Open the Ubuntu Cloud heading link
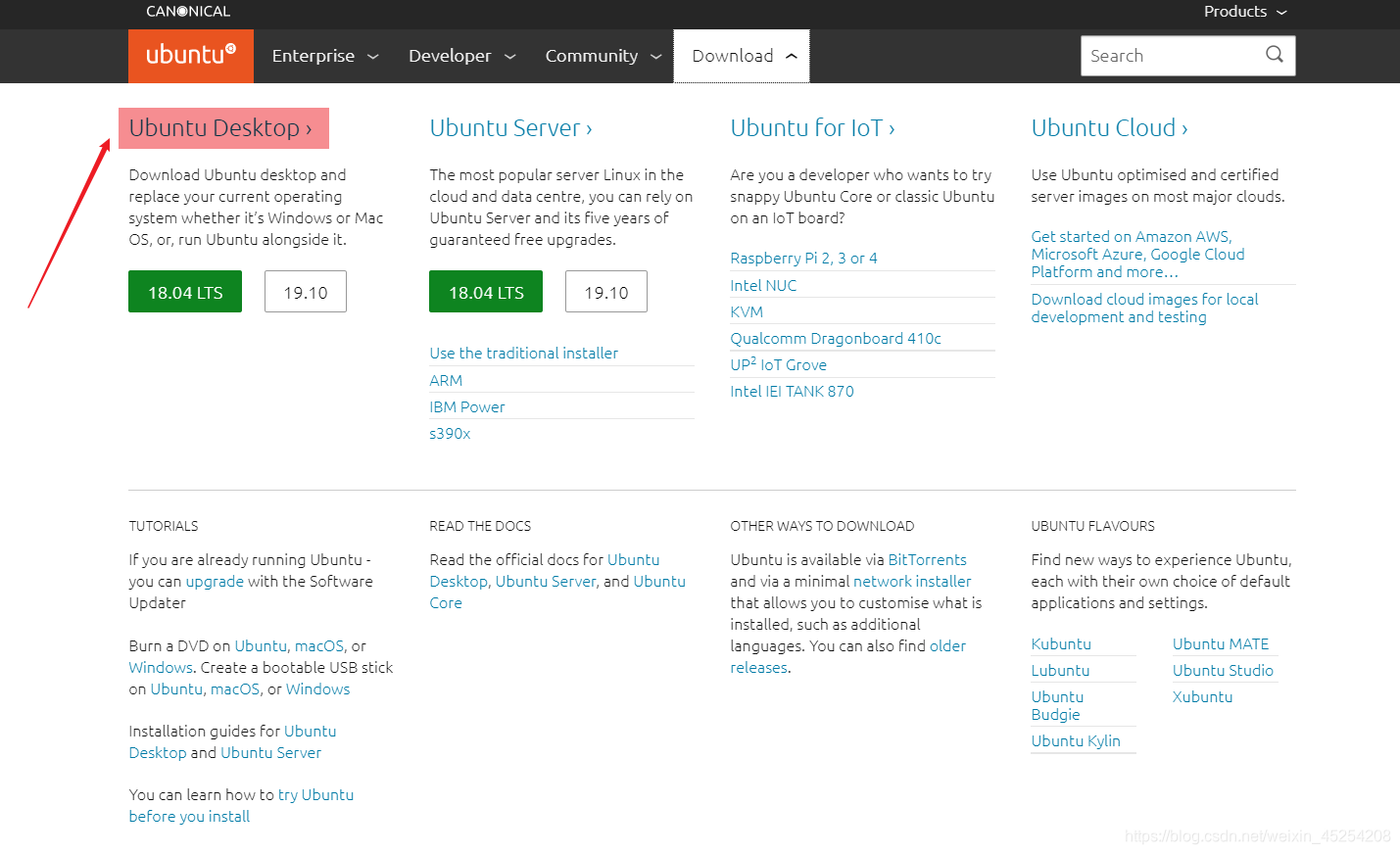 1109,128
